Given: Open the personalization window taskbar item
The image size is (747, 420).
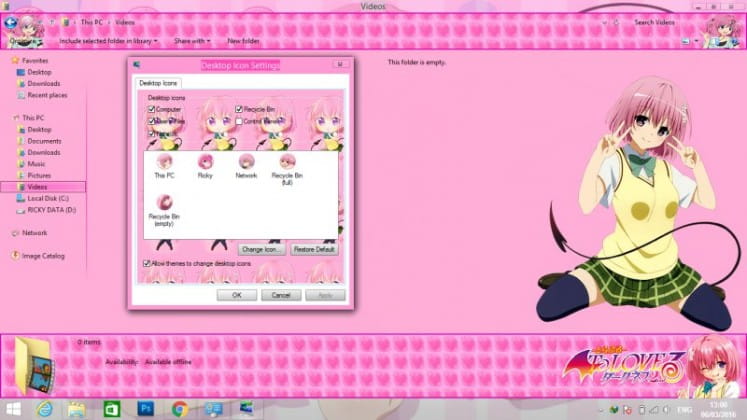Looking at the screenshot, I should pos(247,409).
